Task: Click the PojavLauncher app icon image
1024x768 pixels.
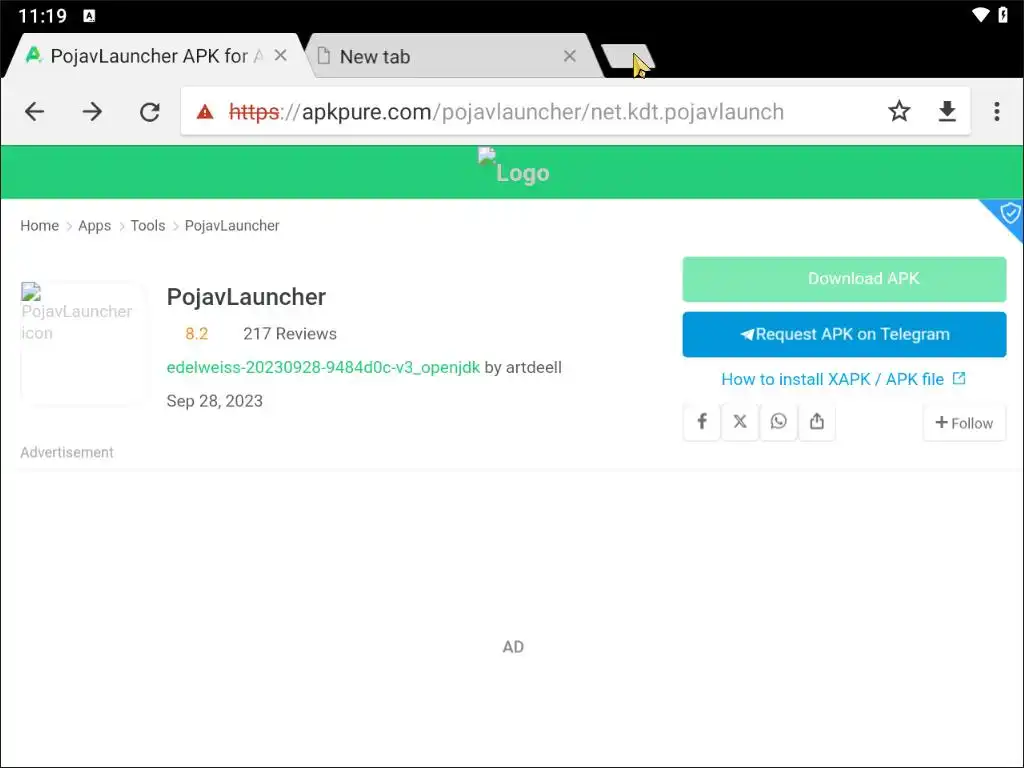Action: [81, 342]
